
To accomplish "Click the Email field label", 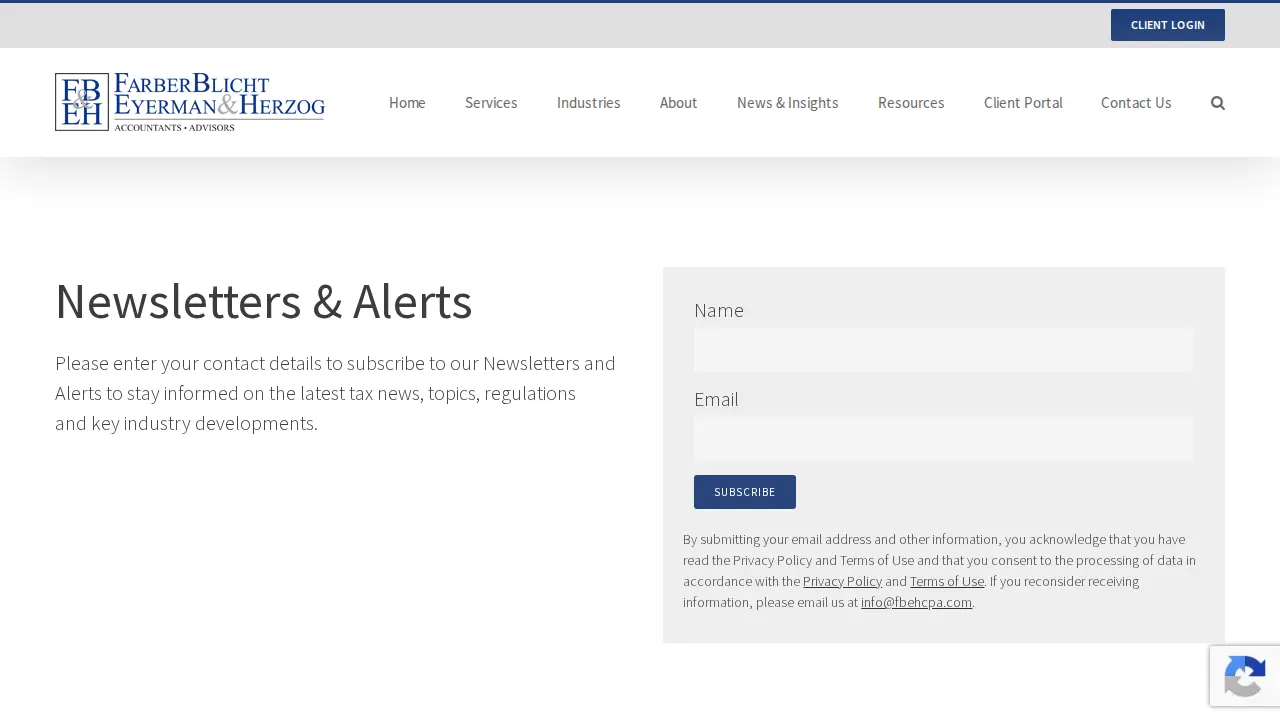I will tap(716, 399).
